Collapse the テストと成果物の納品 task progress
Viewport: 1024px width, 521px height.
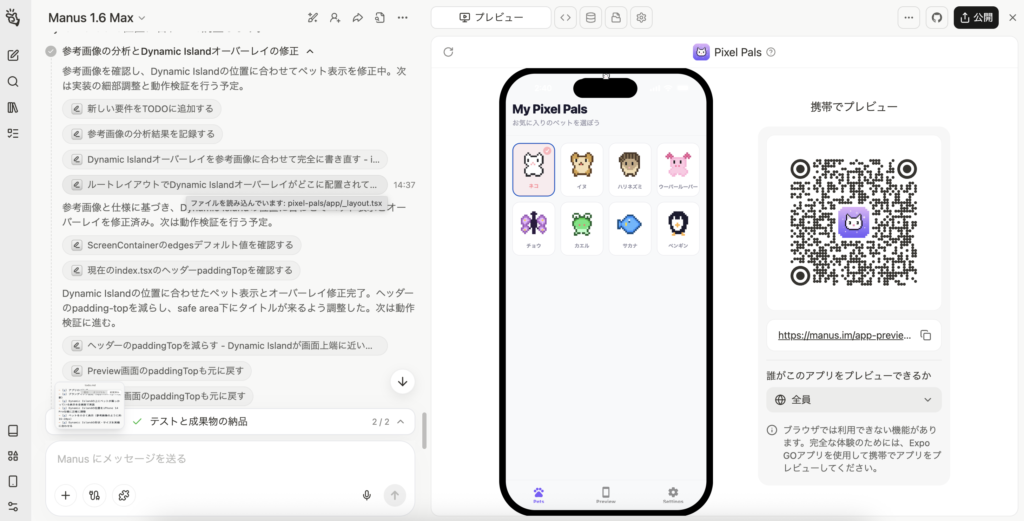tap(401, 422)
